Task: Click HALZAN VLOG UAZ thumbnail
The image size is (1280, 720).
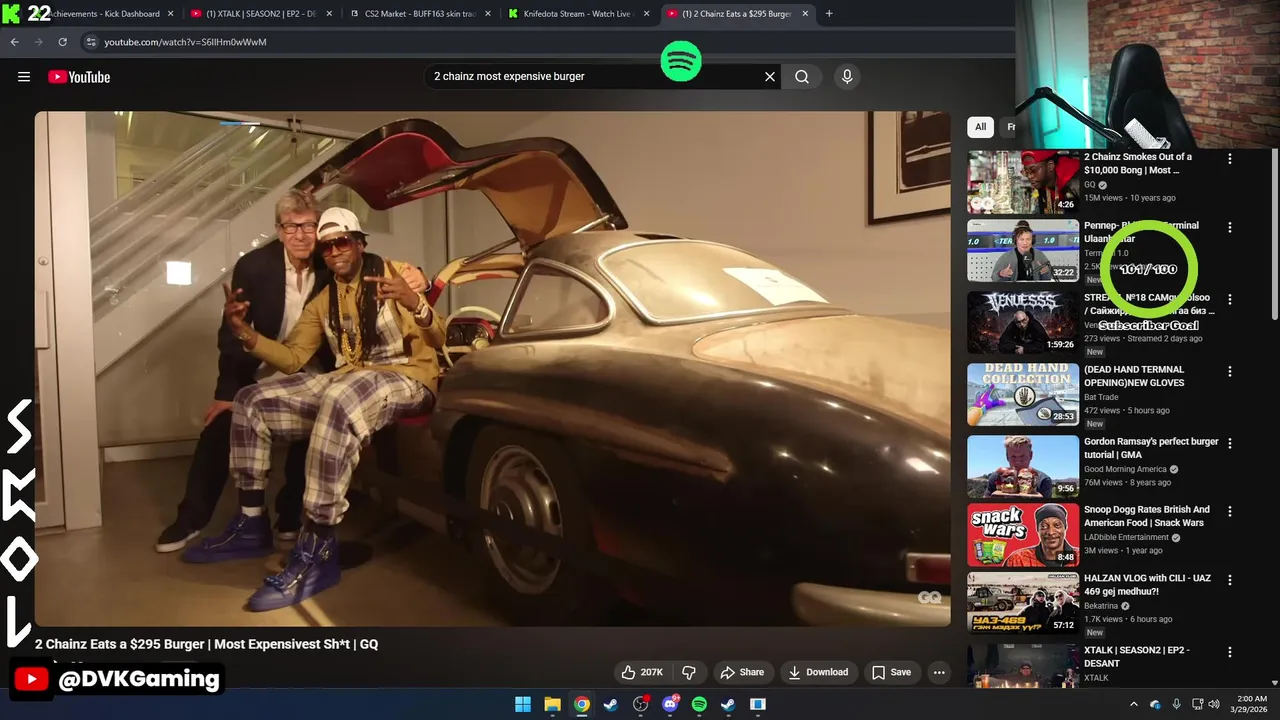Action: pos(1023,603)
